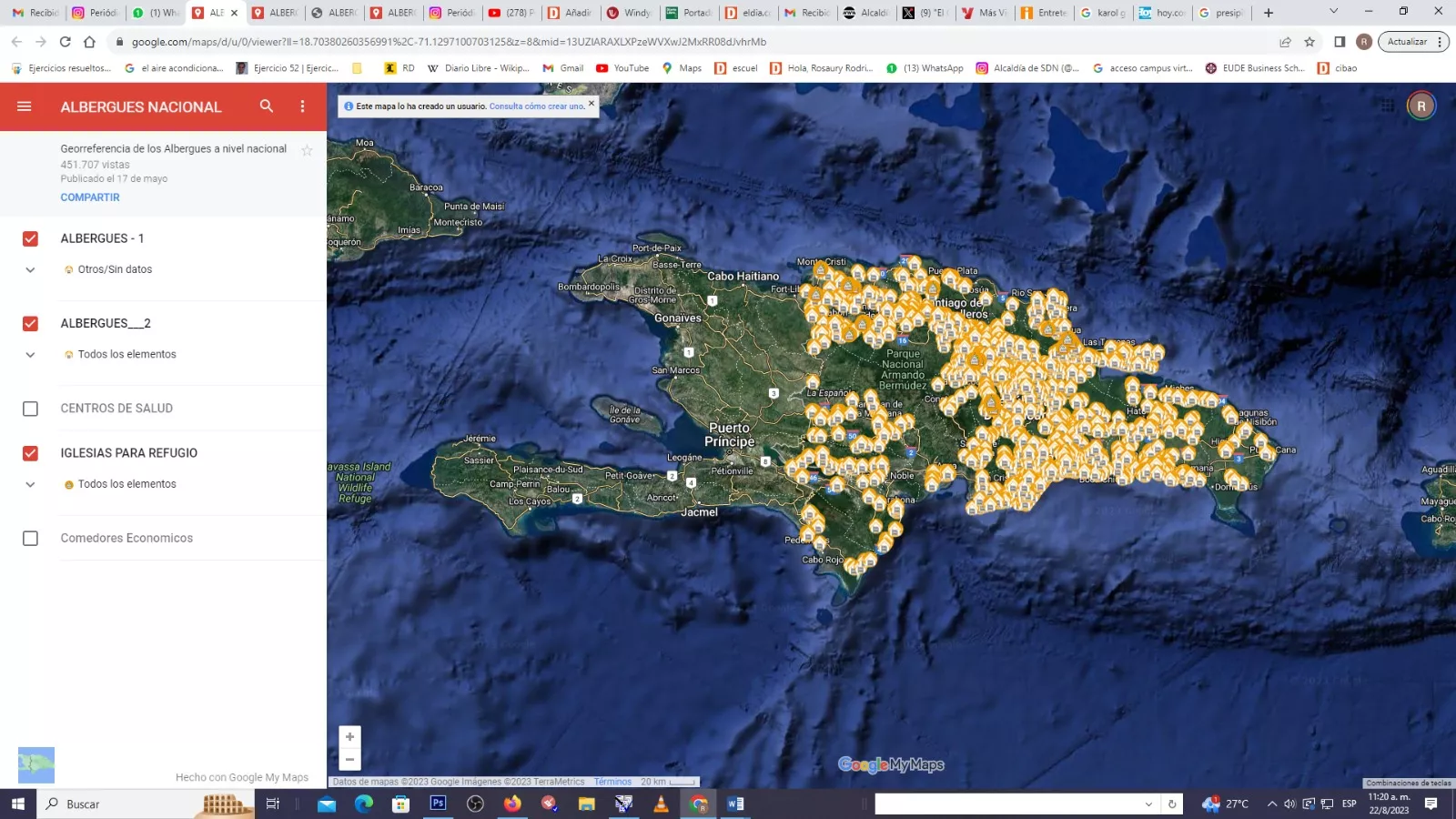
Task: Reload the page
Action: [x=66, y=42]
